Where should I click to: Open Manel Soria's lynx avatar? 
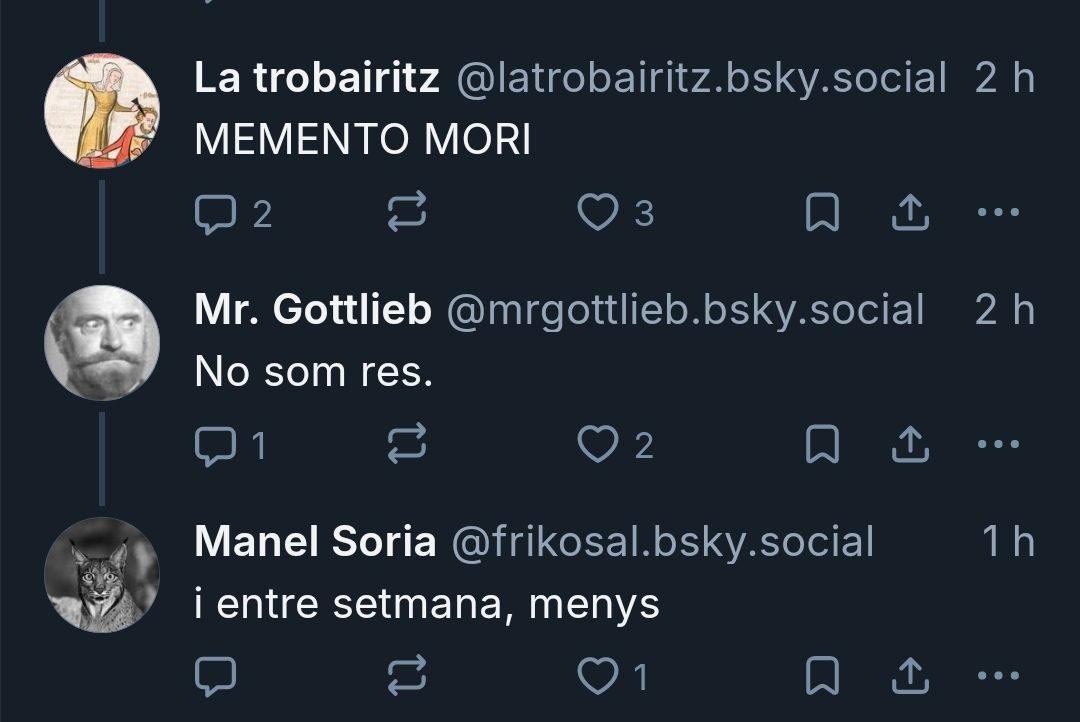pyautogui.click(x=102, y=574)
